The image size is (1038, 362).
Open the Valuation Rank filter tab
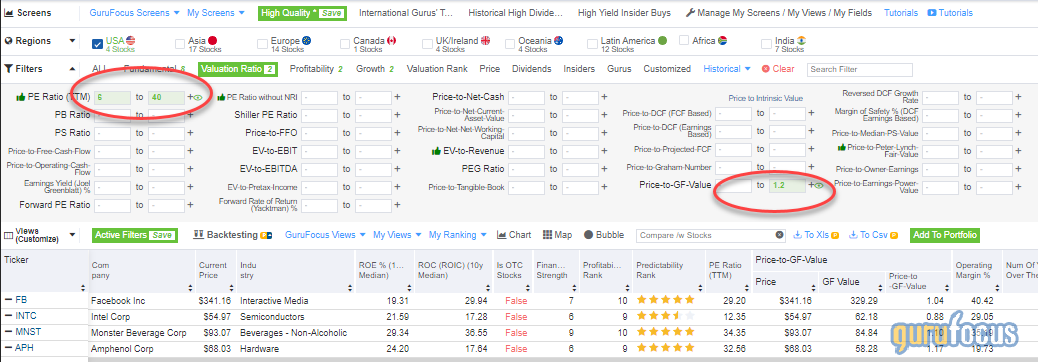point(437,69)
